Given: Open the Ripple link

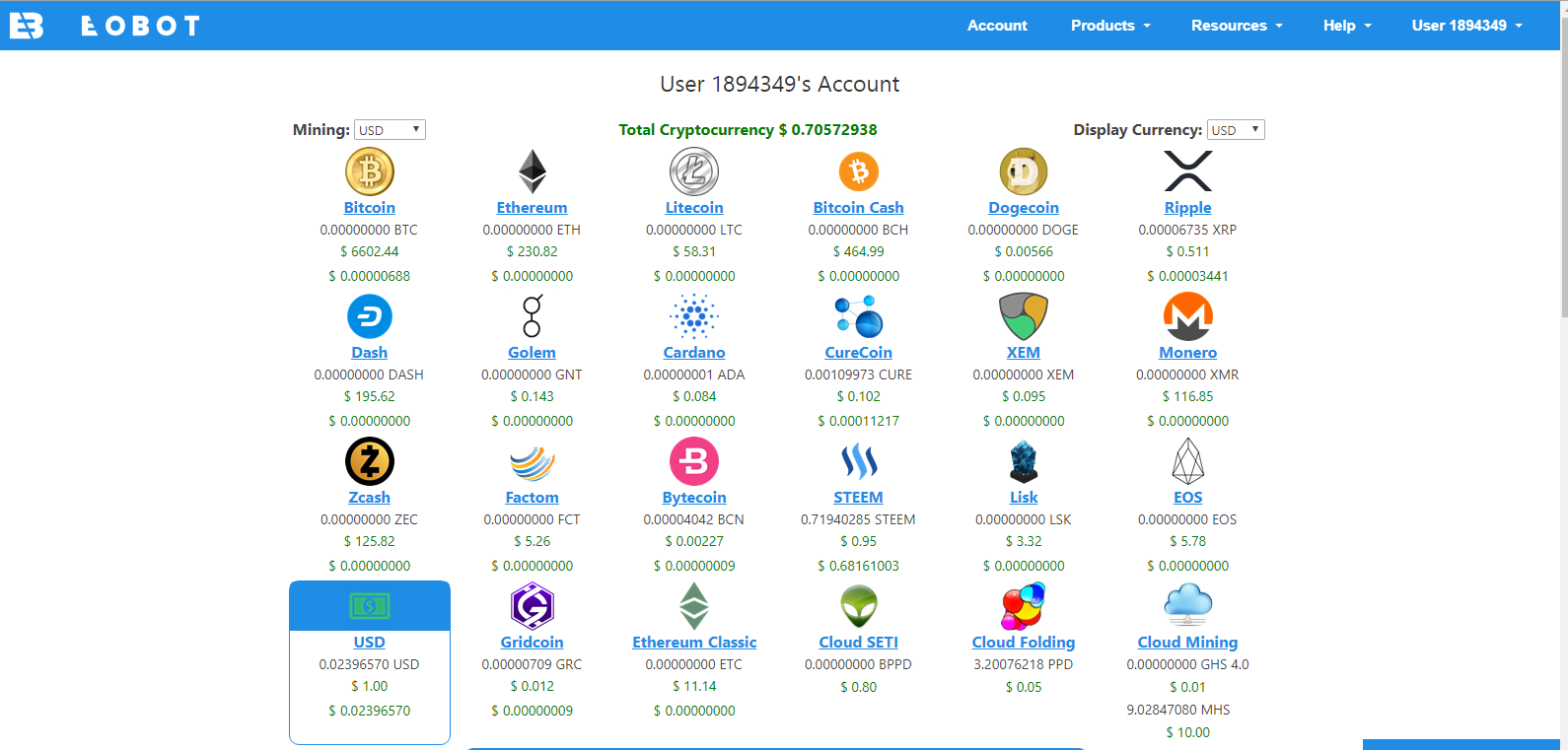Looking at the screenshot, I should pos(1188,208).
